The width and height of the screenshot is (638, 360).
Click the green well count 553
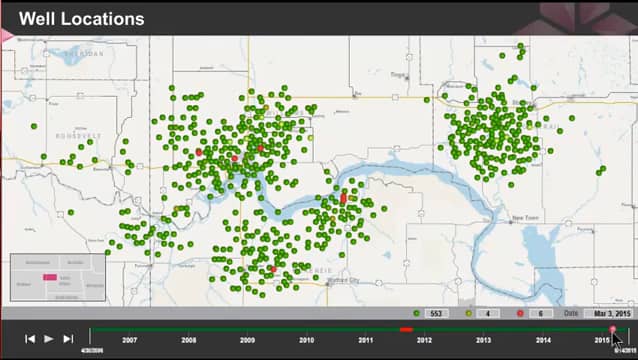pyautogui.click(x=436, y=314)
